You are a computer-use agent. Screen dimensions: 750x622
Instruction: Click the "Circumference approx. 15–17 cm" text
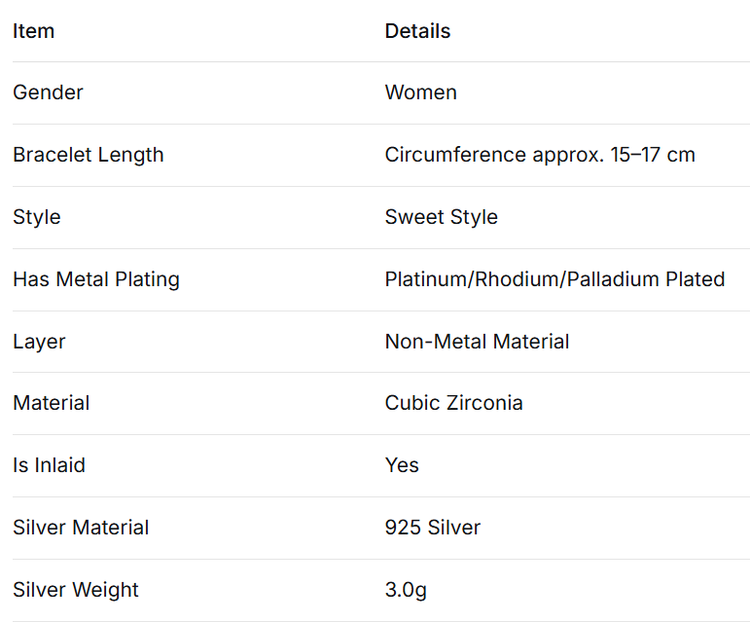pyautogui.click(x=540, y=155)
